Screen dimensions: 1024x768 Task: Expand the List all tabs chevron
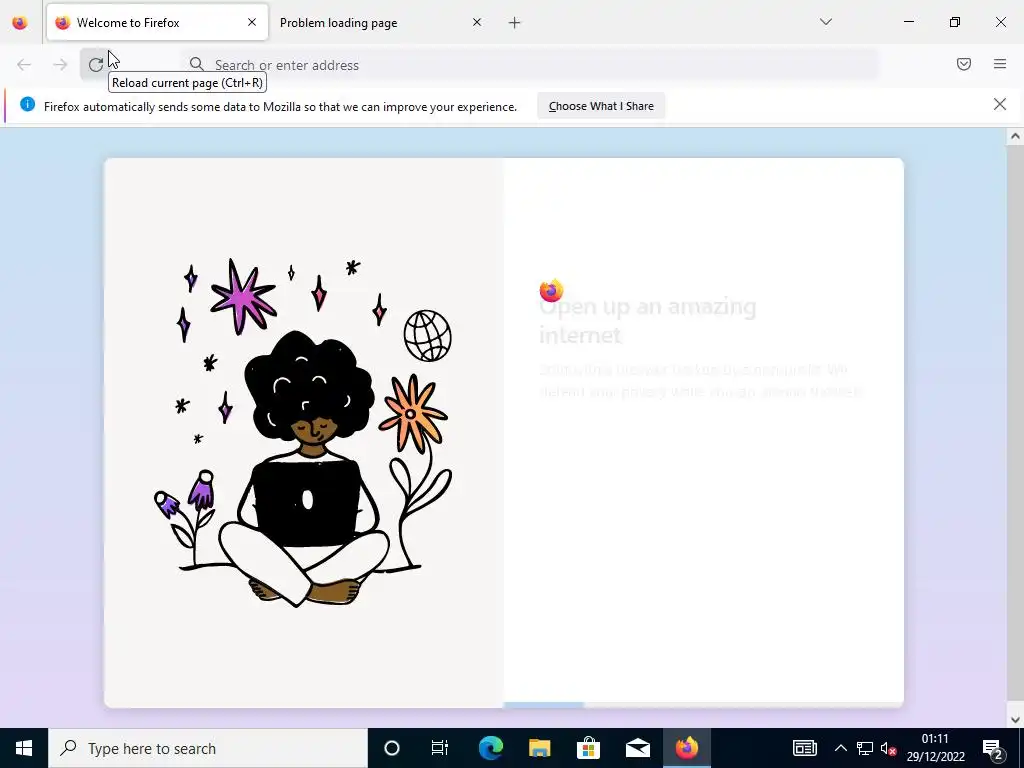pos(826,22)
